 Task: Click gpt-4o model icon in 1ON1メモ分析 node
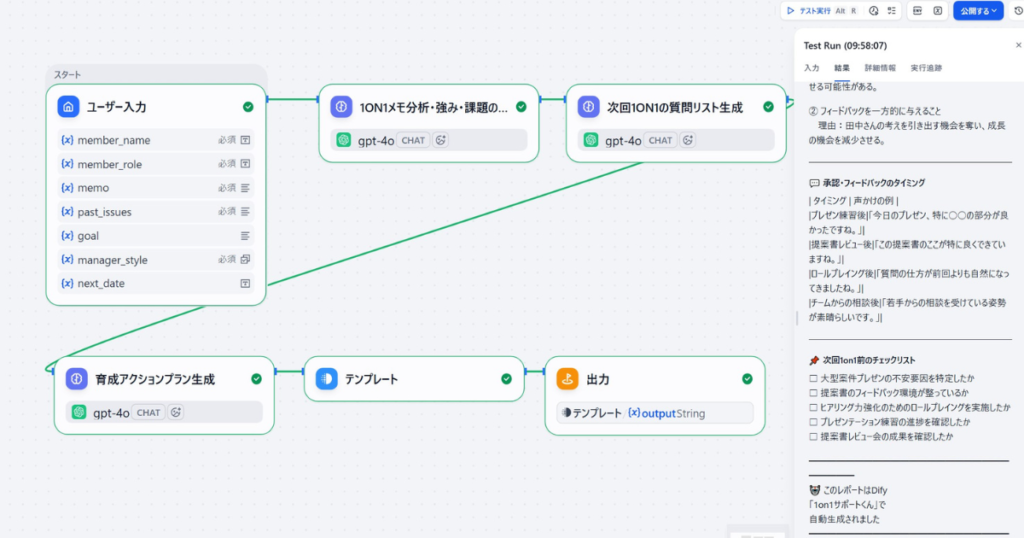point(344,140)
